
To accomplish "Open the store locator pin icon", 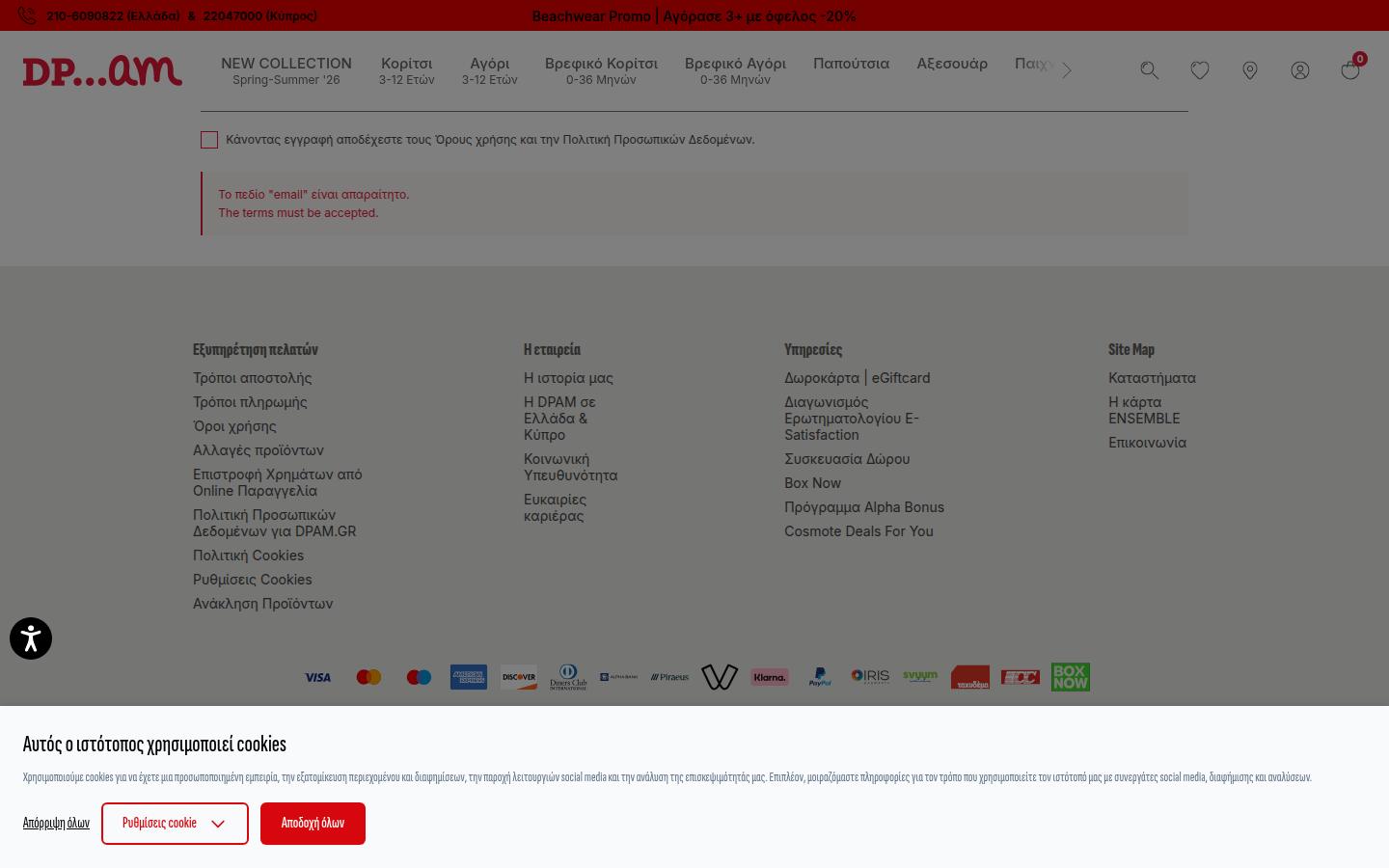I will click(x=1249, y=70).
